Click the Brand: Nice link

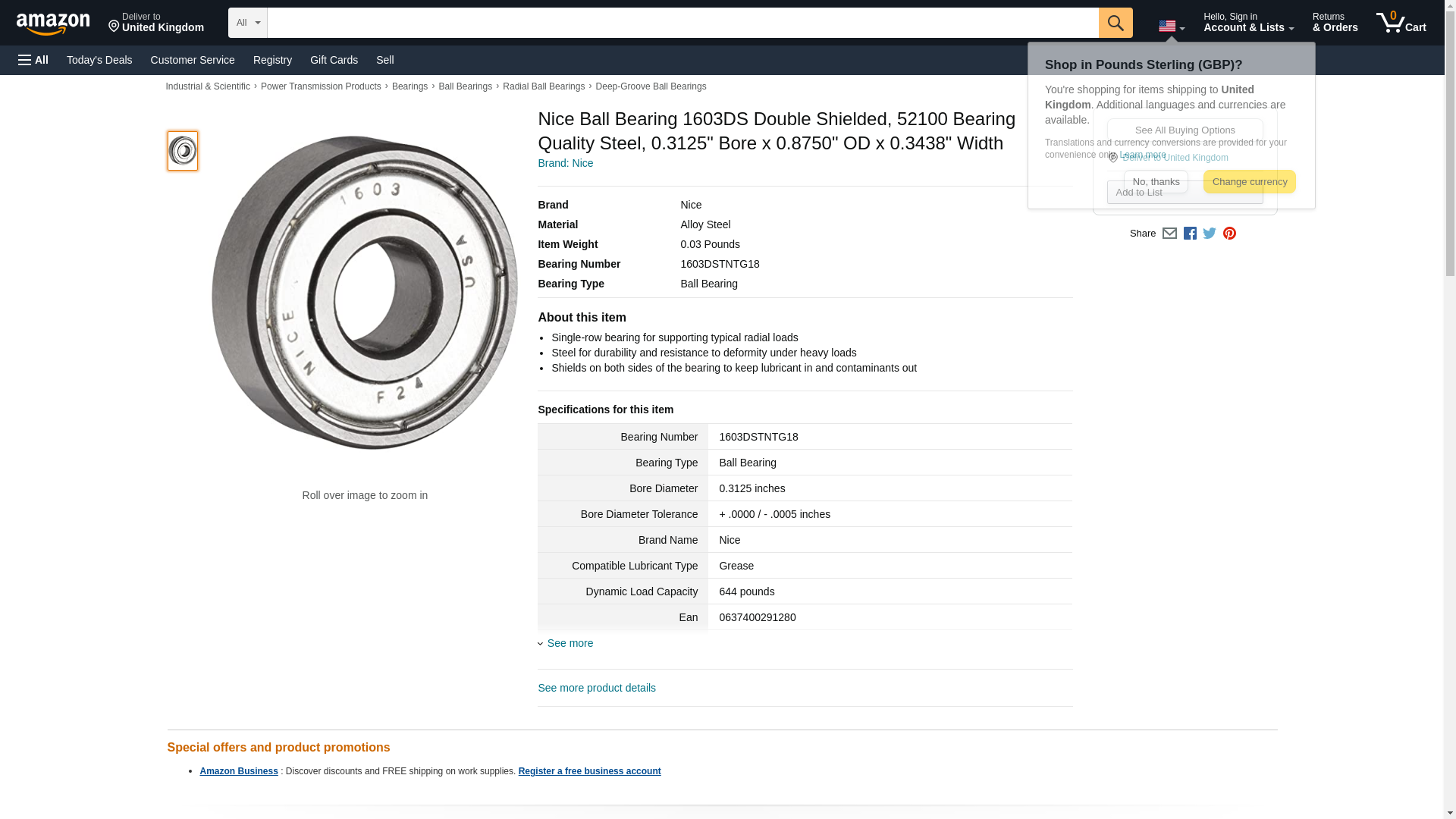(565, 163)
